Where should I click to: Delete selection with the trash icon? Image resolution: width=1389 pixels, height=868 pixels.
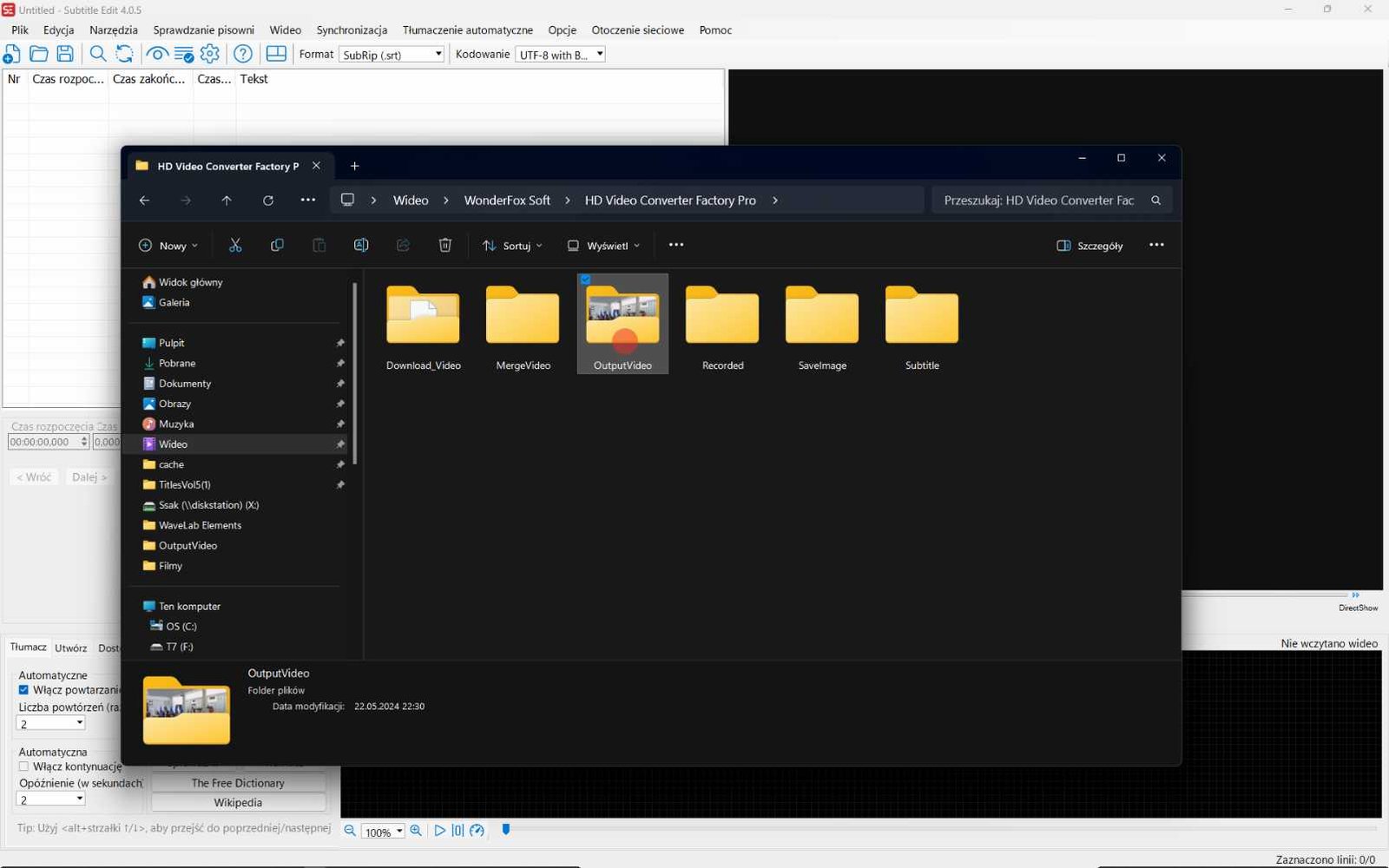coord(445,246)
